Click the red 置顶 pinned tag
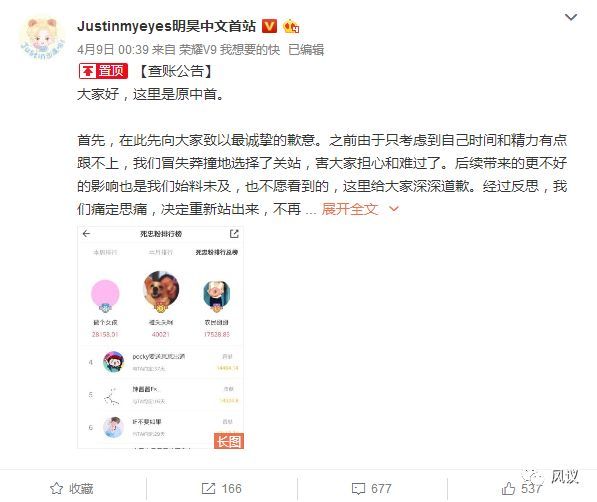Image resolution: width=597 pixels, height=502 pixels. [103, 71]
